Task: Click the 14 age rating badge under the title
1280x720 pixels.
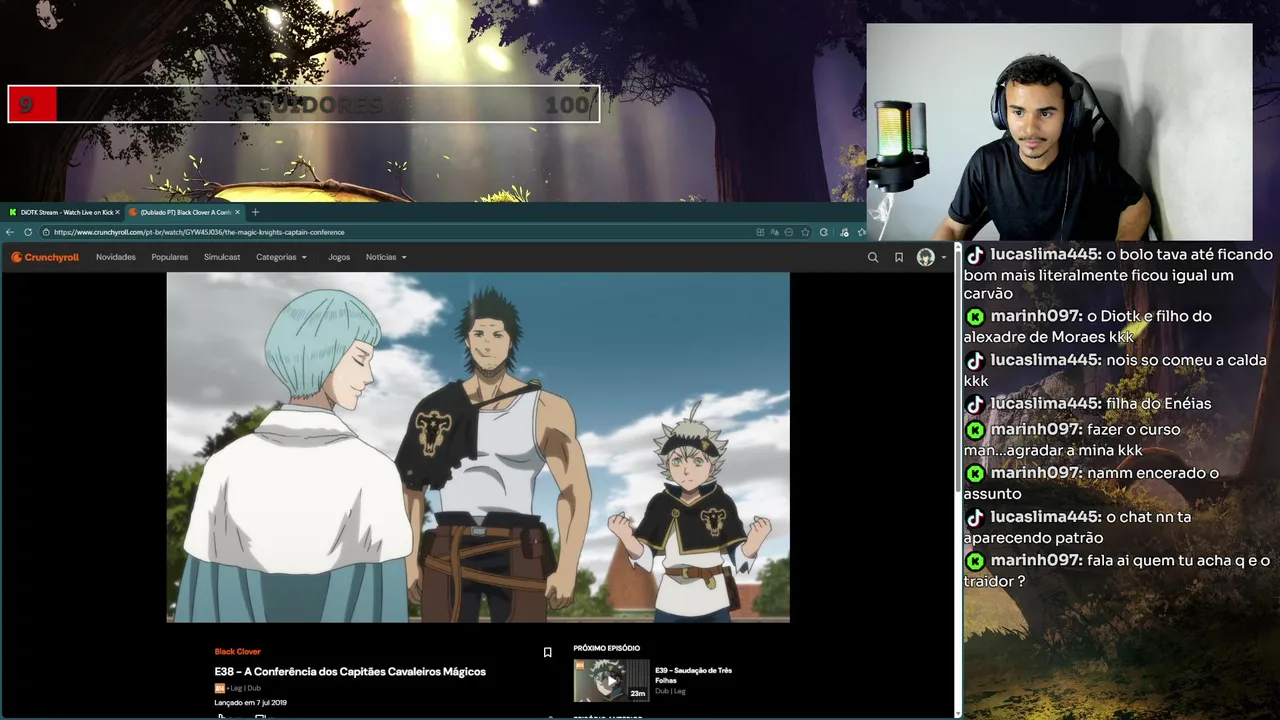Action: point(220,688)
